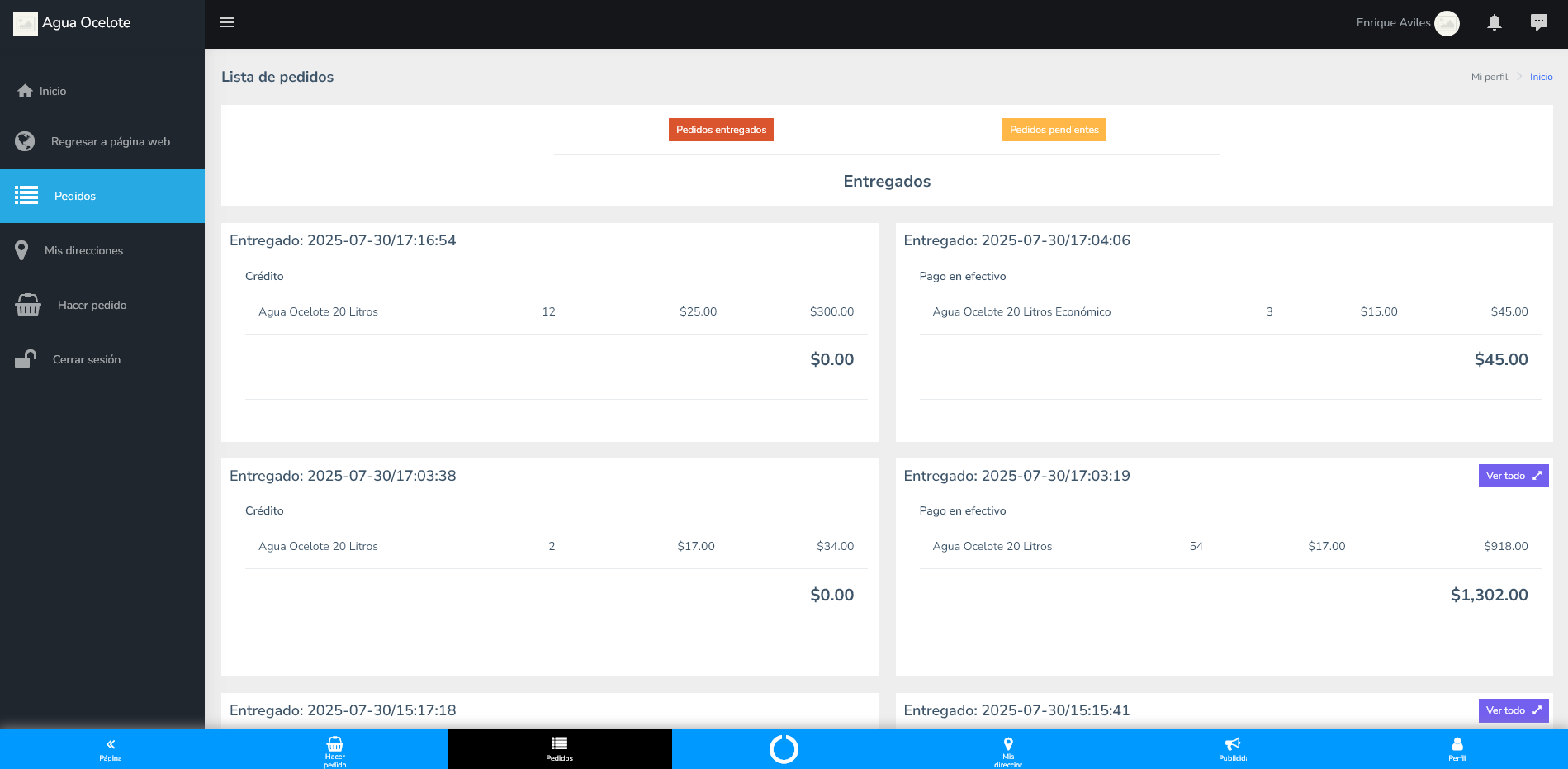The height and width of the screenshot is (769, 1568).
Task: Click Hacer pedido basket icon in sidebar
Action: point(28,305)
